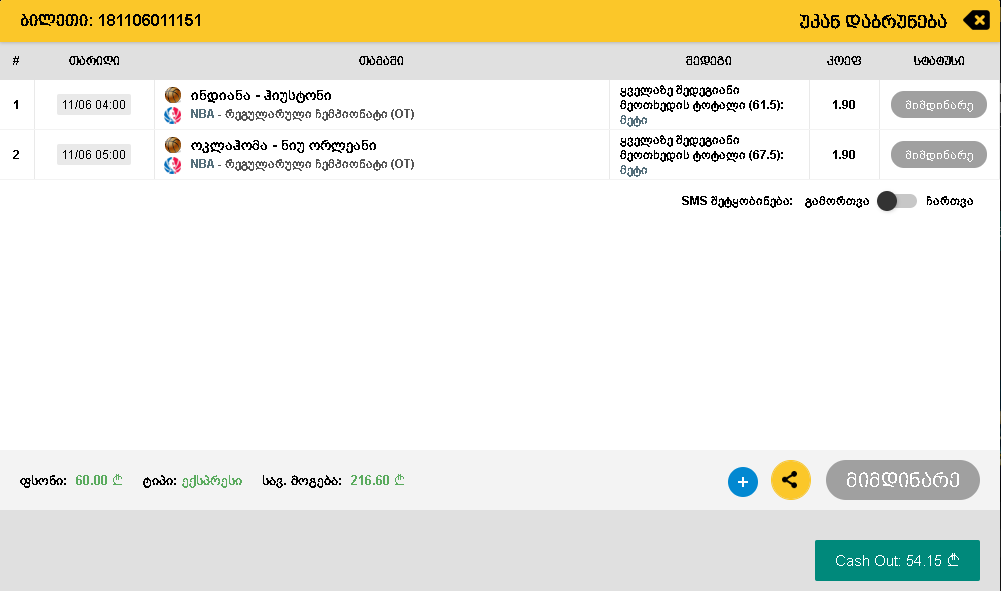Click the შედეგი column header
The image size is (1001, 591).
point(709,61)
